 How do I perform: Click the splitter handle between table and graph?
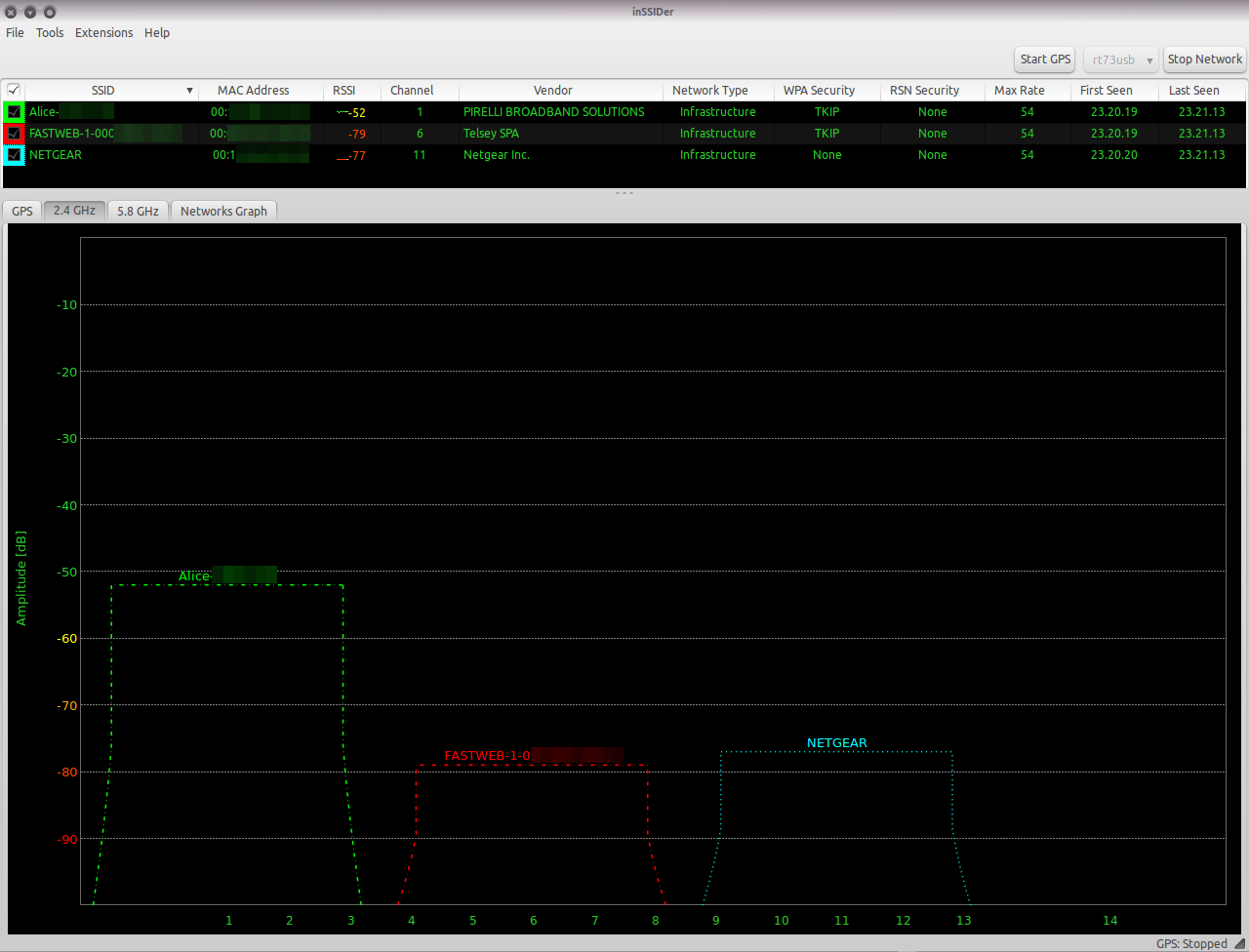pos(624,193)
